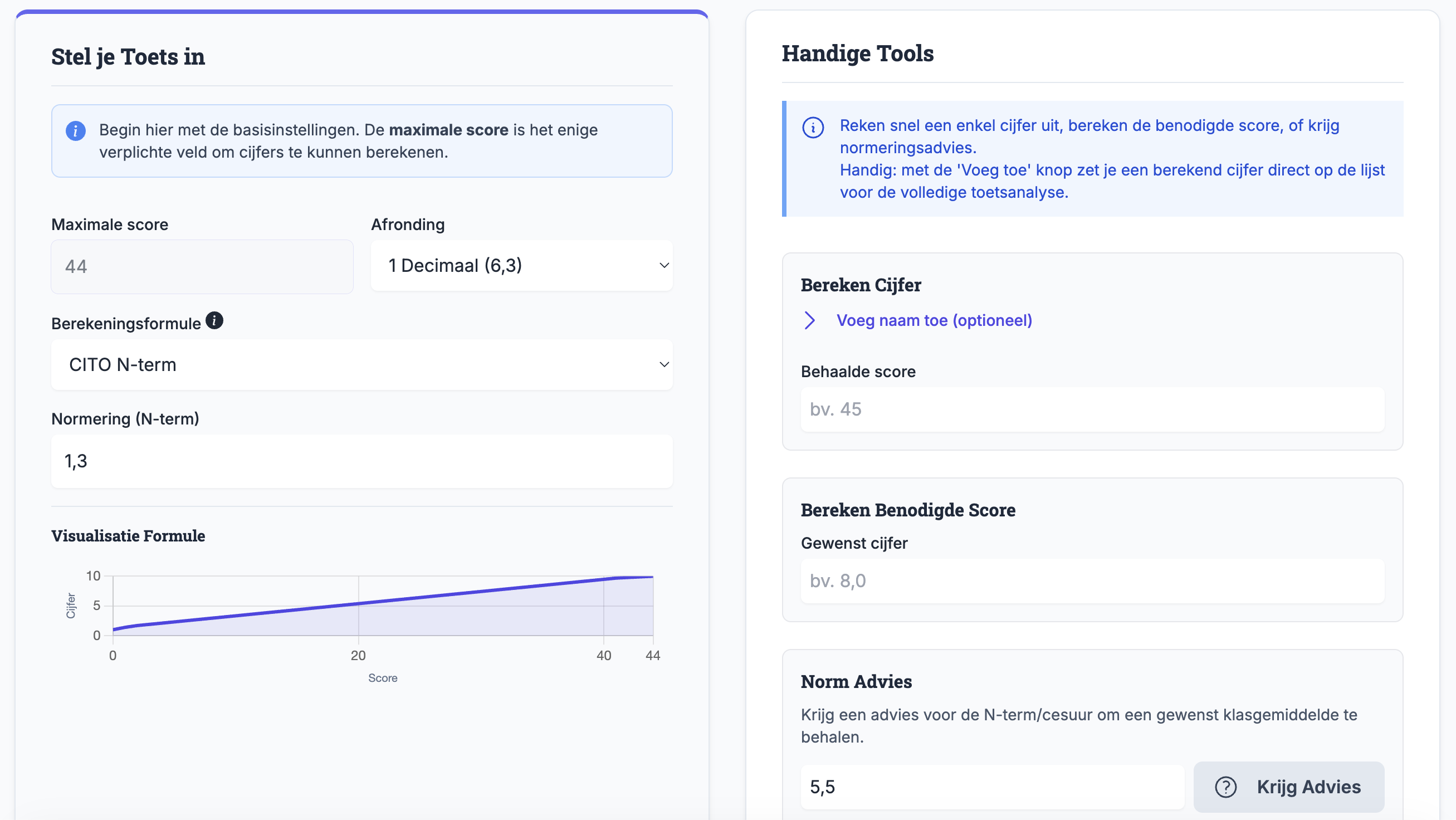Click the Score axis label under chart
1456x820 pixels.
tap(383, 677)
